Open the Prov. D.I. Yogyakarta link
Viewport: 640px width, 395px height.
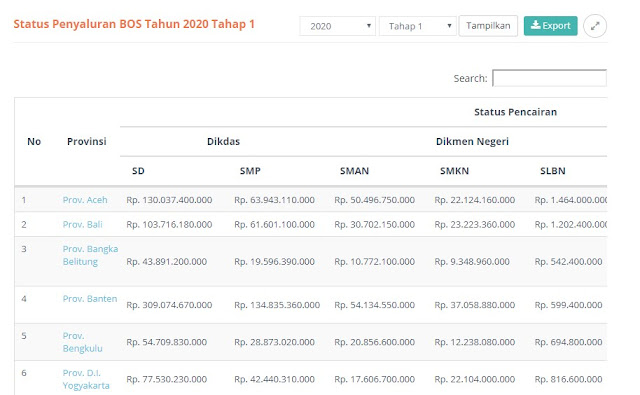point(86,379)
